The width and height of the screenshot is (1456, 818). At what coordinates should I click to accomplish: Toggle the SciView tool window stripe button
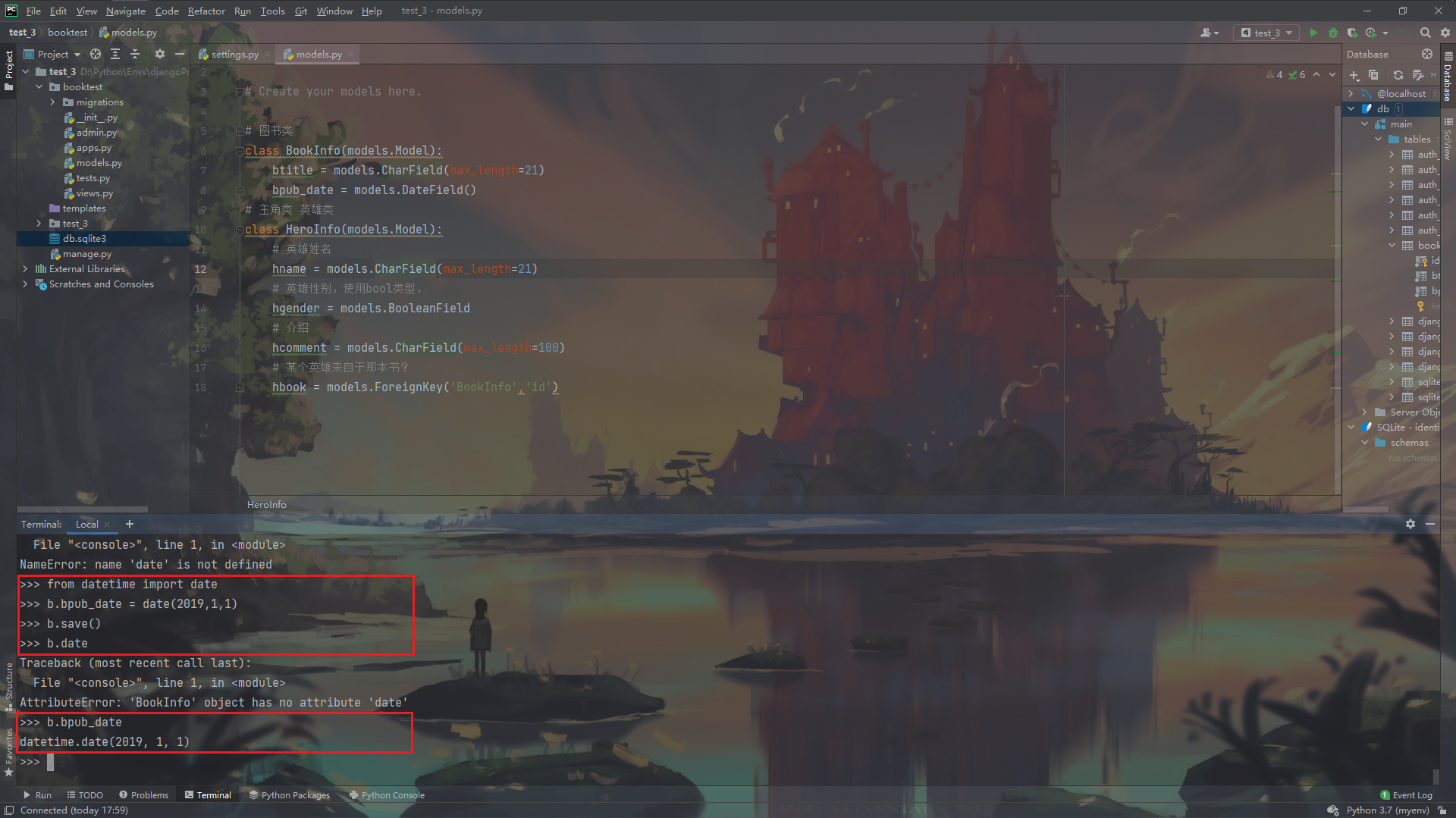point(1448,139)
